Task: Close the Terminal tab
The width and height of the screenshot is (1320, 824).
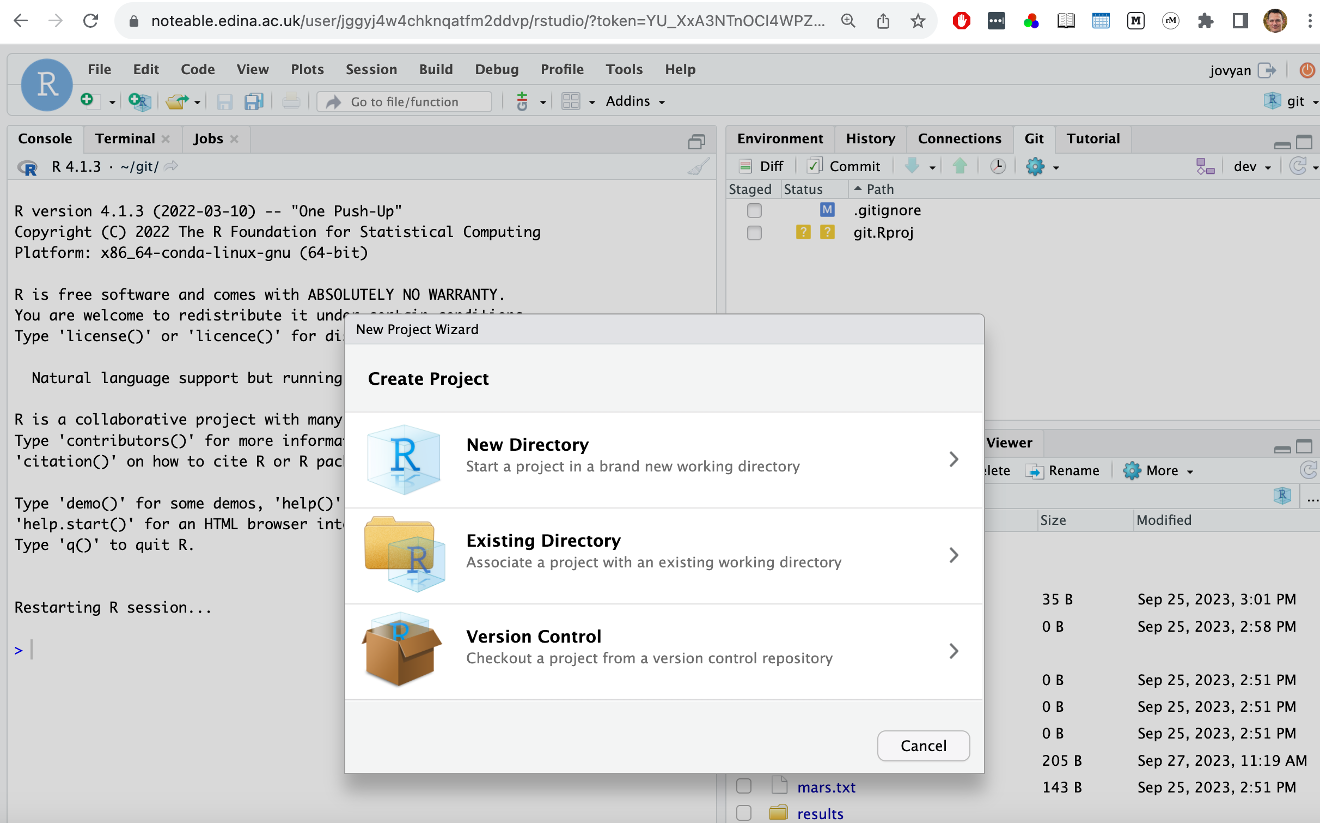Action: point(165,139)
